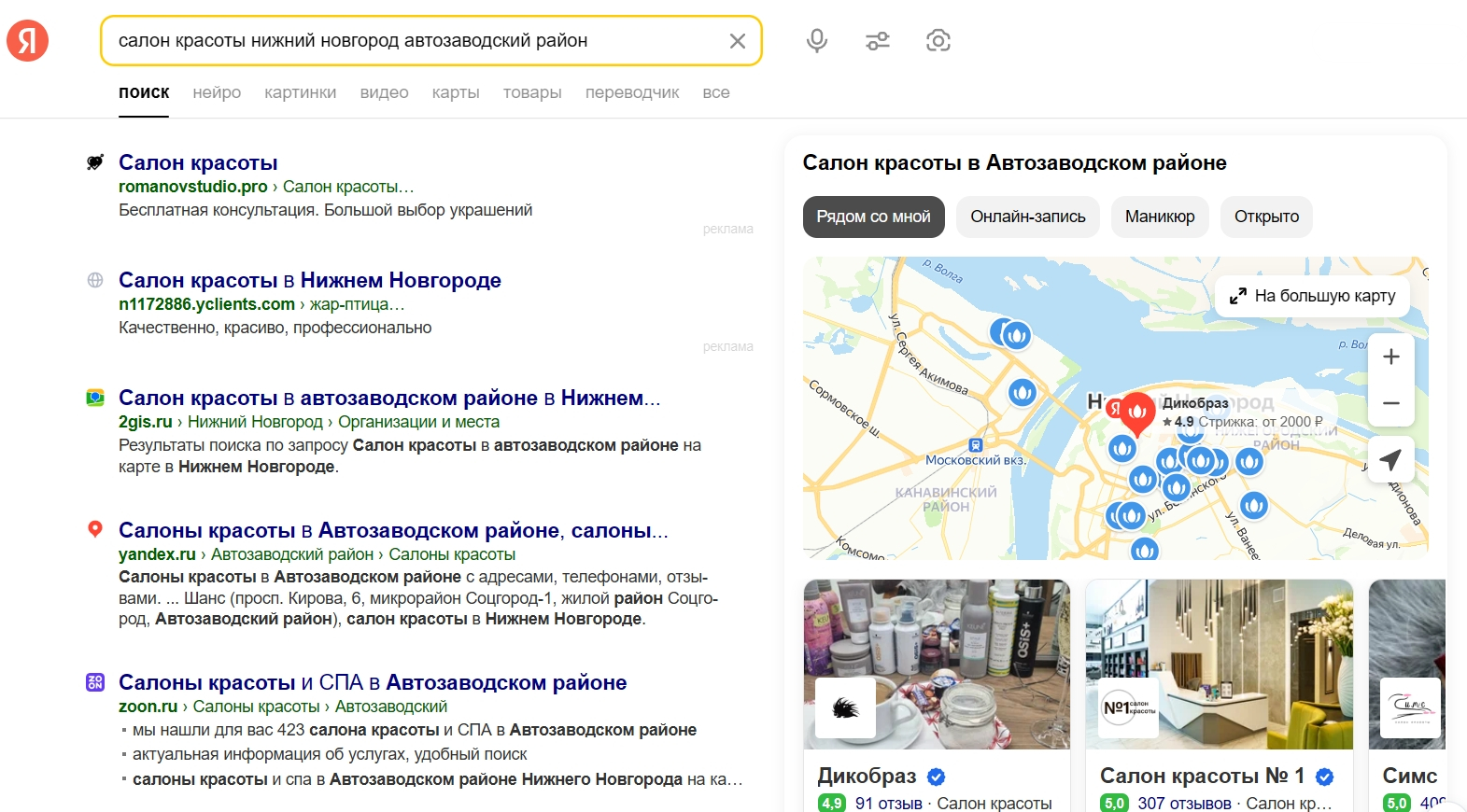Viewport: 1467px width, 812px height.
Task: Select the «поиск» tab
Action: (x=144, y=92)
